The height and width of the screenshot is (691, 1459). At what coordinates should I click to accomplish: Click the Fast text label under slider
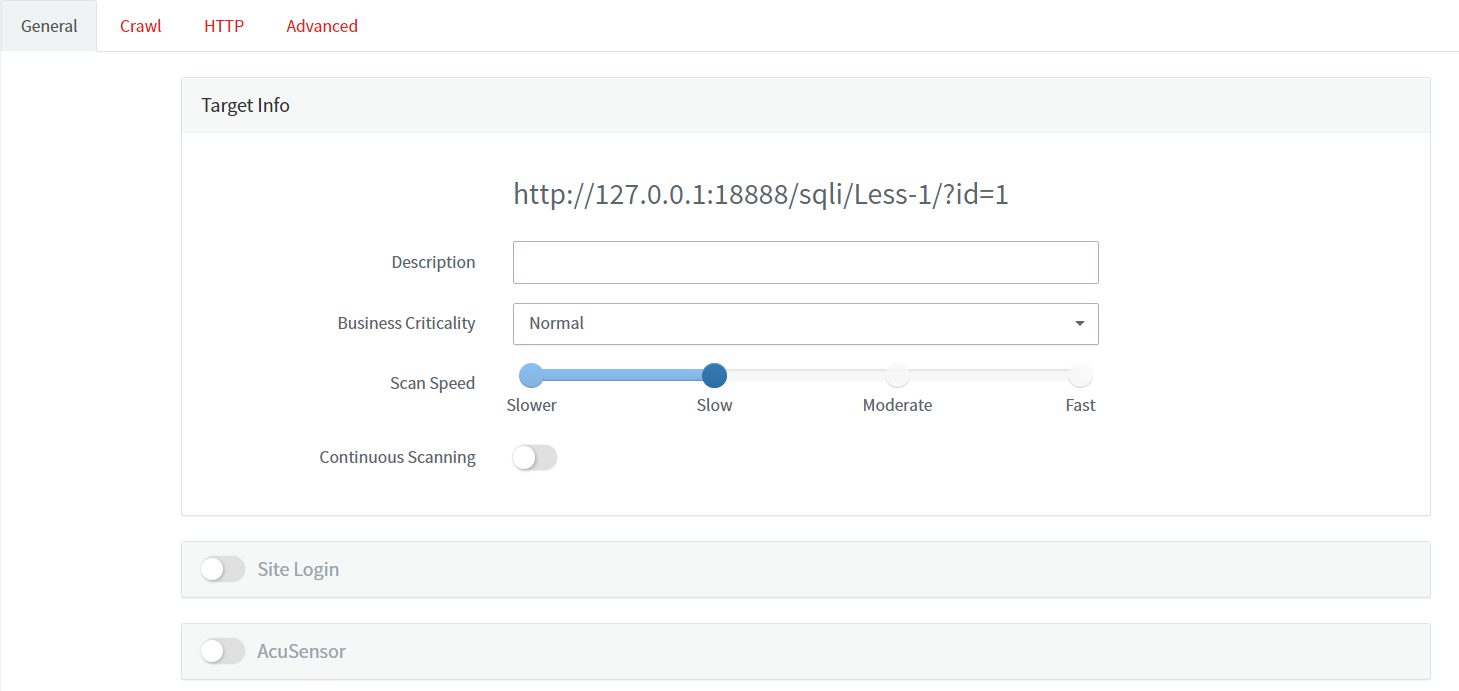click(x=1080, y=405)
